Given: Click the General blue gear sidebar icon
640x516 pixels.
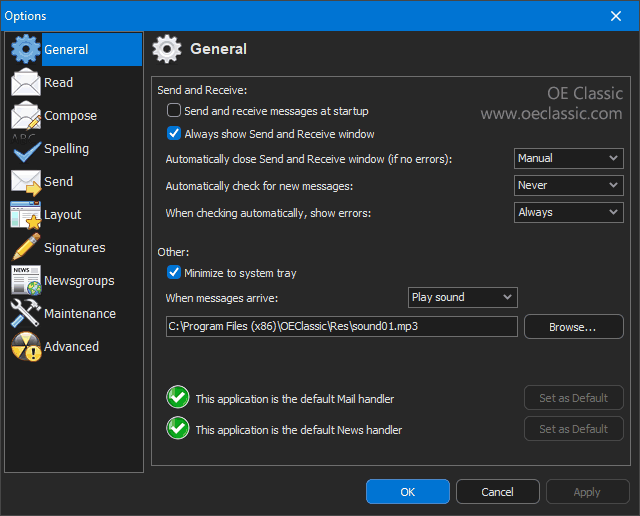Looking at the screenshot, I should point(26,49).
